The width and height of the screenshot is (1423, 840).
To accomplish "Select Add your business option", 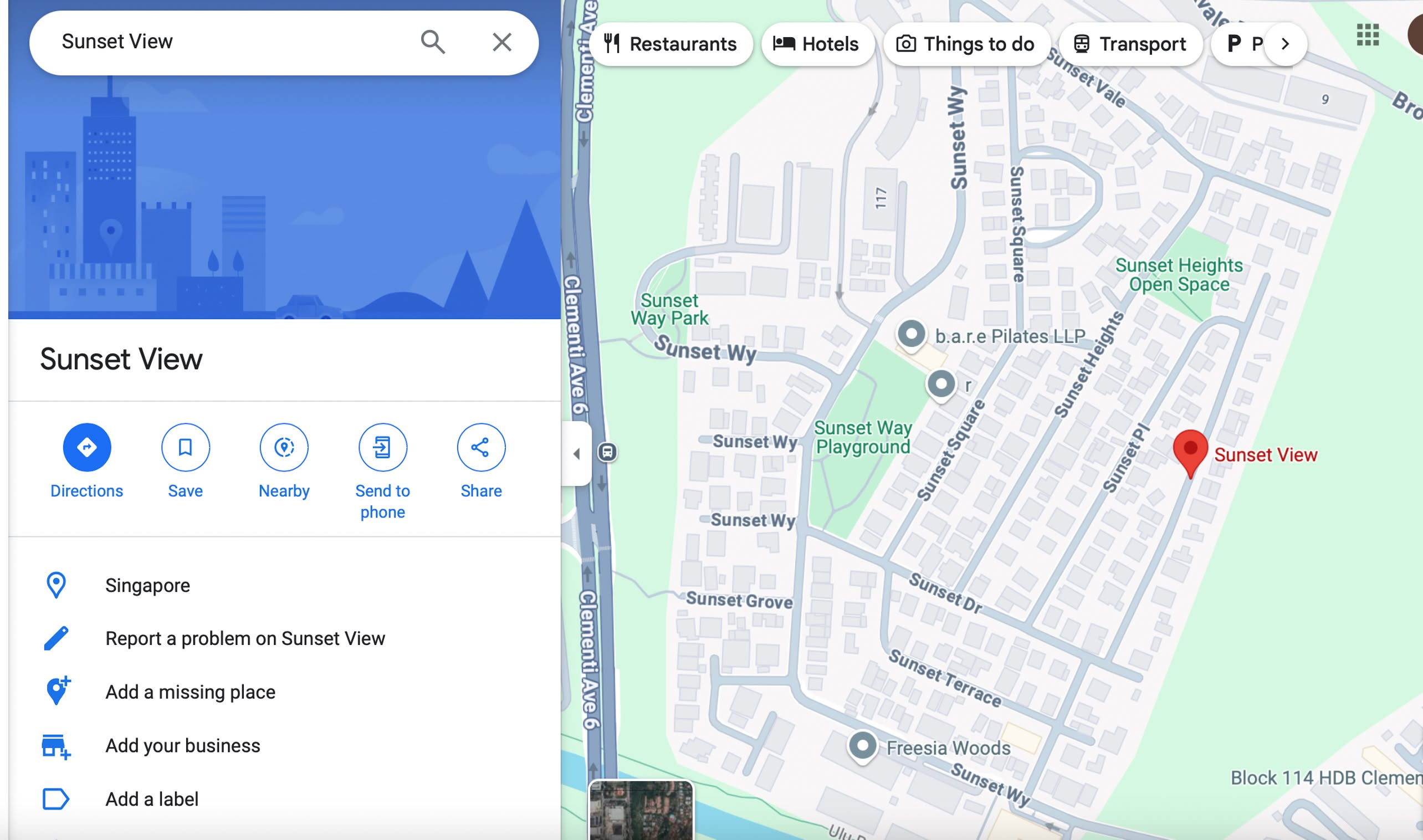I will tap(182, 745).
